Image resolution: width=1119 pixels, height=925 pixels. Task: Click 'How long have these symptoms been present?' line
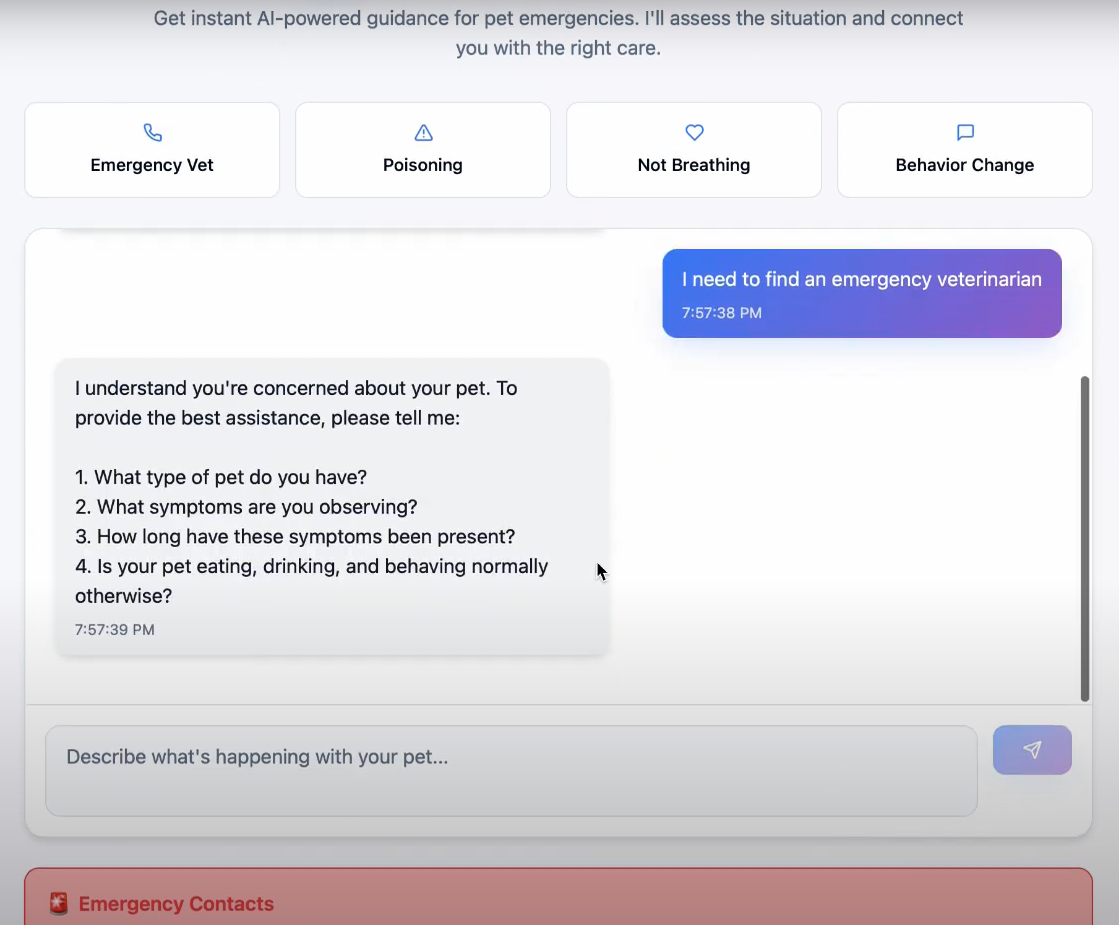click(295, 537)
